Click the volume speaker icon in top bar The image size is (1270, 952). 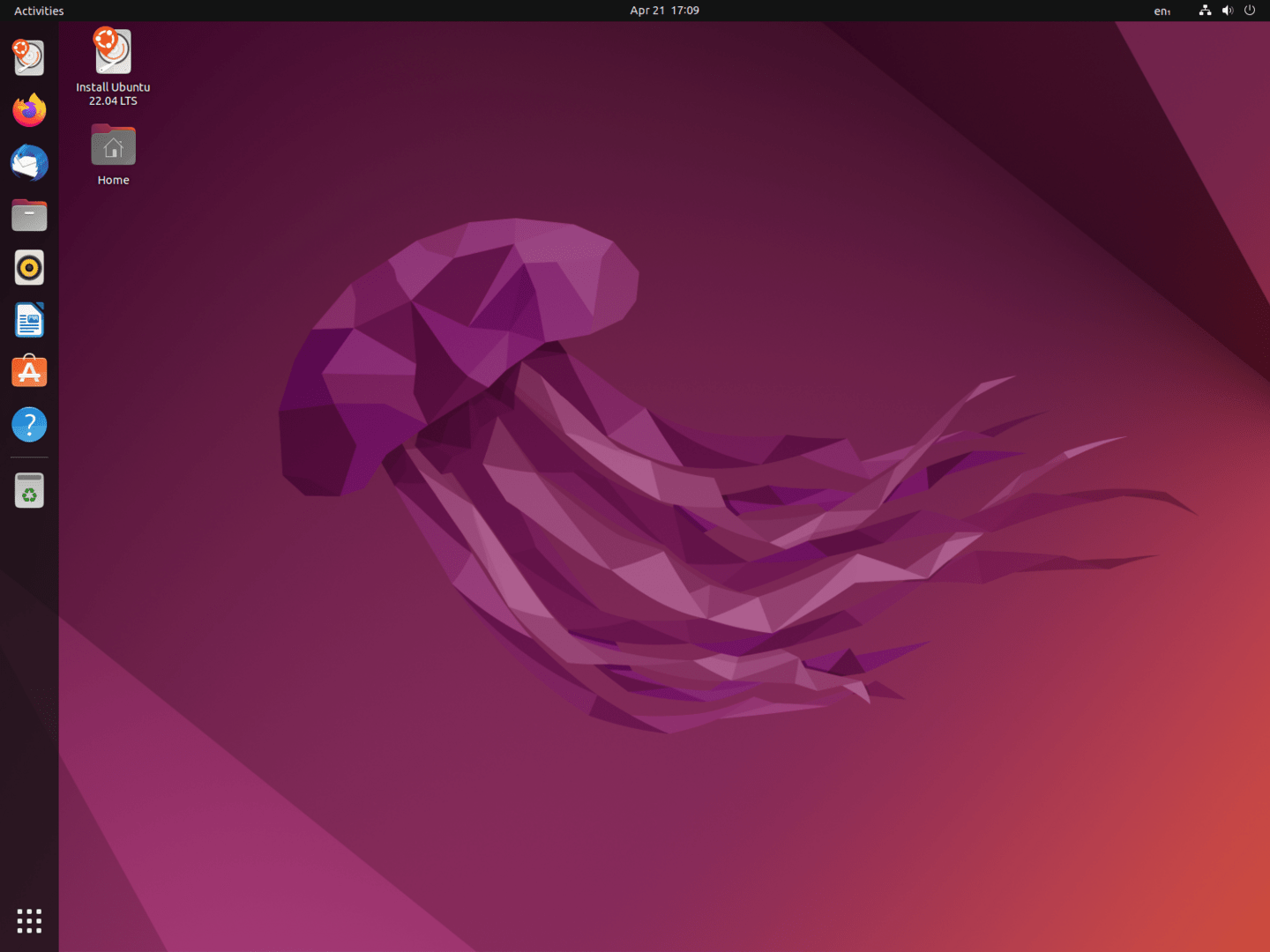(x=1227, y=11)
